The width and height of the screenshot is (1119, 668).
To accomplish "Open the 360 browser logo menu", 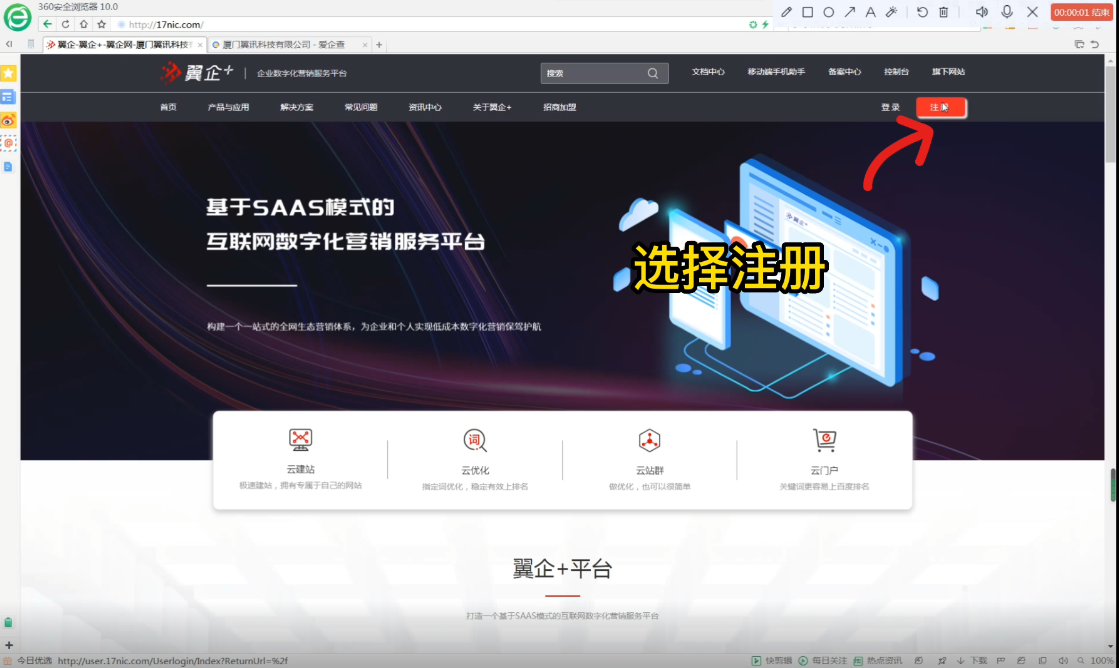I will pos(17,16).
